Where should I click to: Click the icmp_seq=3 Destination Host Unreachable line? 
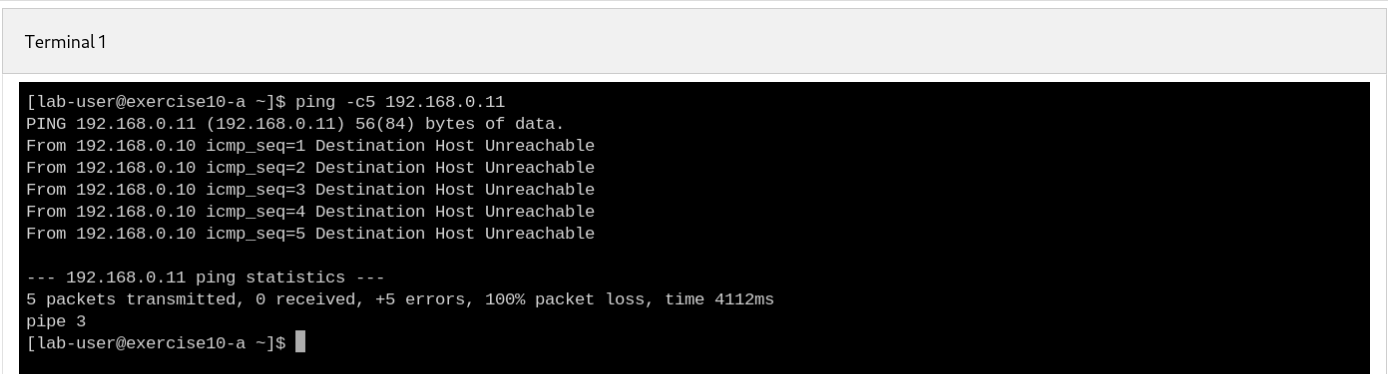(311, 190)
